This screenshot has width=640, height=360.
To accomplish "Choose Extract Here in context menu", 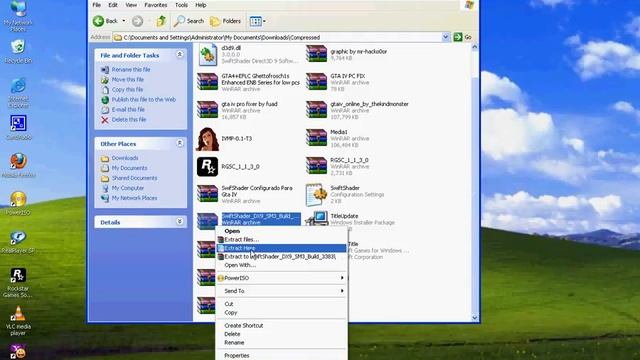I will pyautogui.click(x=281, y=248).
